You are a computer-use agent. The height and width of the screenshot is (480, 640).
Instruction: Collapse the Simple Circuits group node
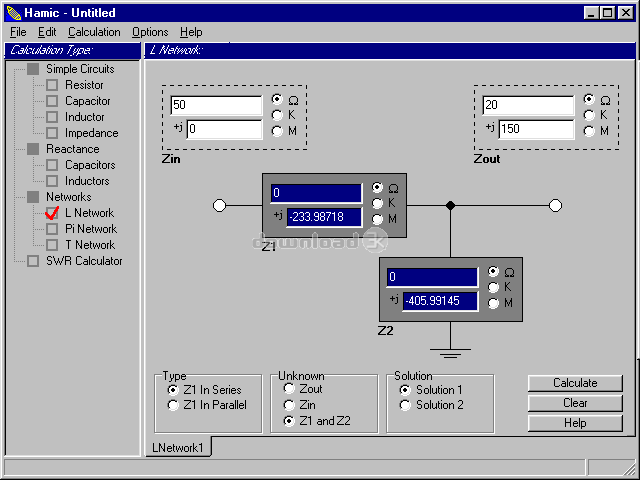tap(33, 69)
